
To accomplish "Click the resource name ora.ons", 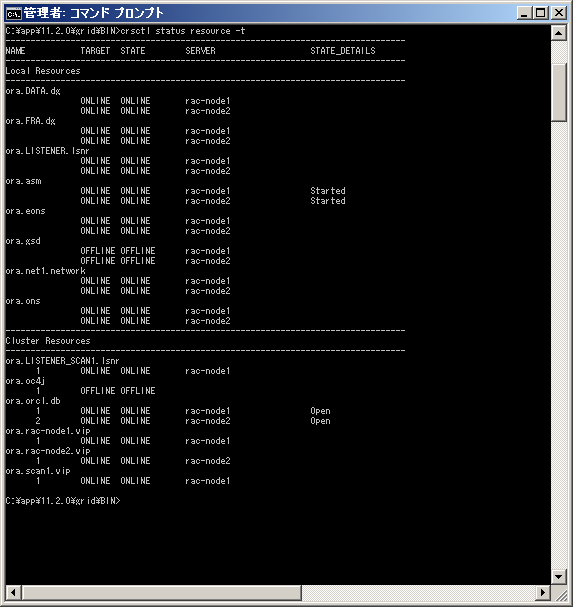I will [x=23, y=301].
